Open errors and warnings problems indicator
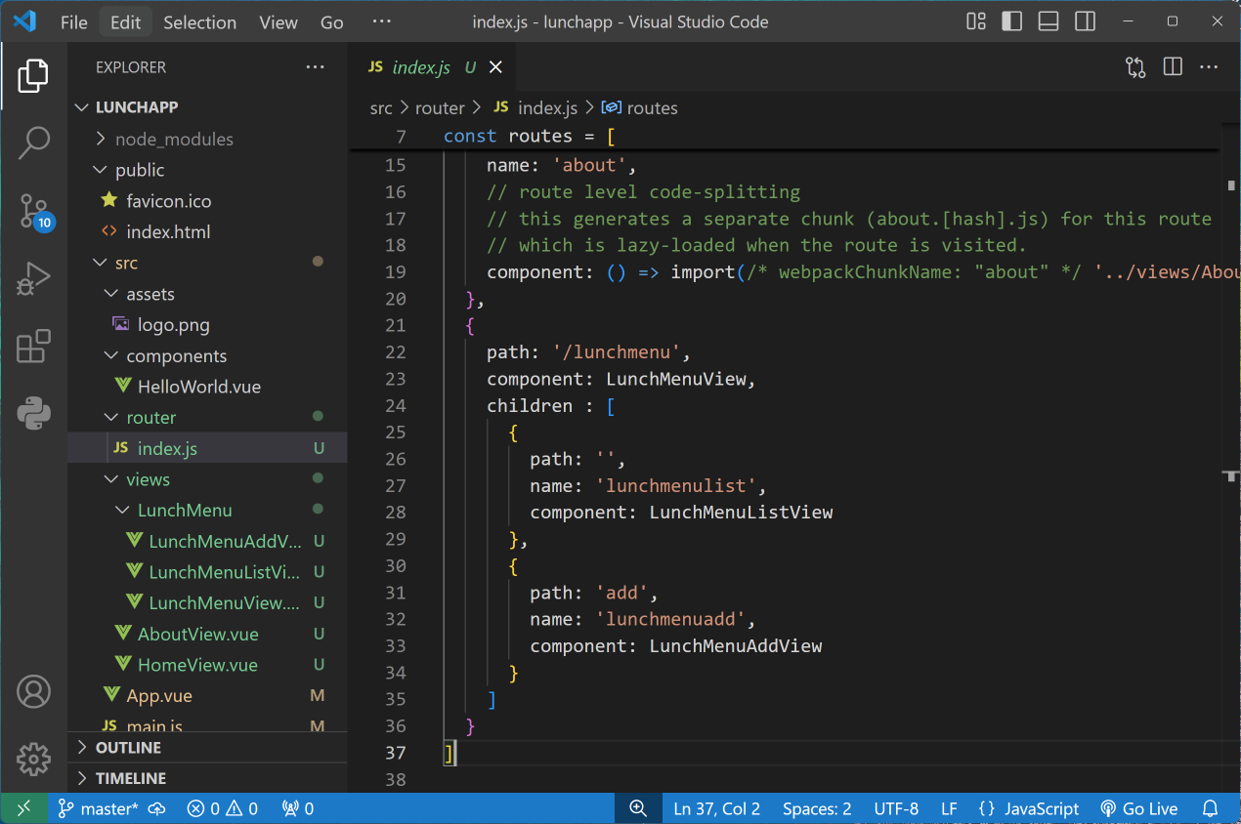This screenshot has width=1241, height=824. point(223,808)
